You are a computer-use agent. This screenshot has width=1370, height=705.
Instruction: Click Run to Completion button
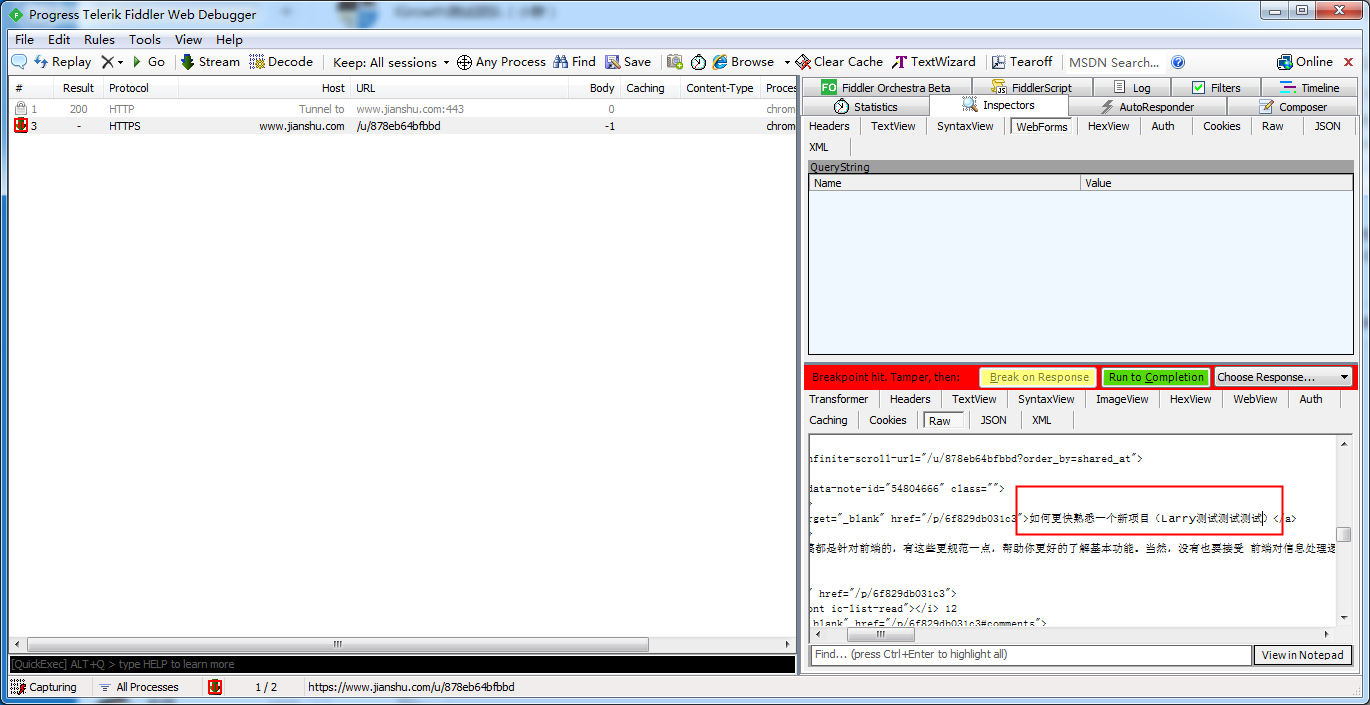pos(1156,377)
